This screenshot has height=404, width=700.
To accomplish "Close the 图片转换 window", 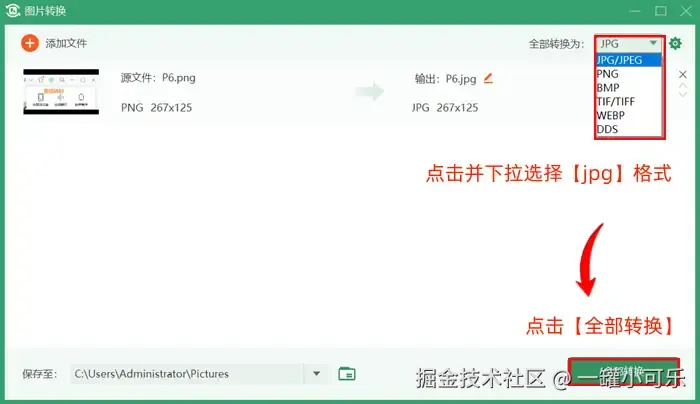I will click(x=686, y=11).
